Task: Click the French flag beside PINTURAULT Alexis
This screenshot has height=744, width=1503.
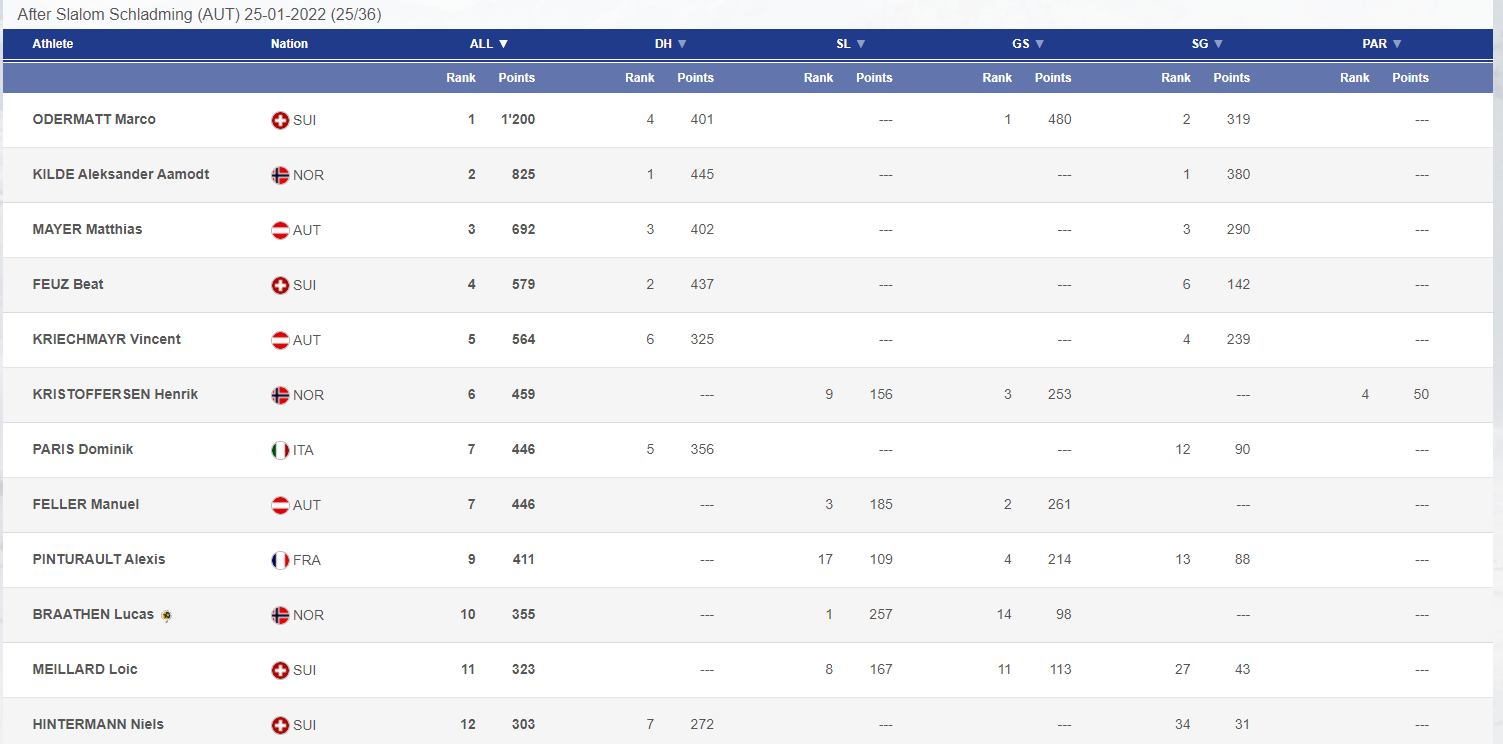Action: 280,560
